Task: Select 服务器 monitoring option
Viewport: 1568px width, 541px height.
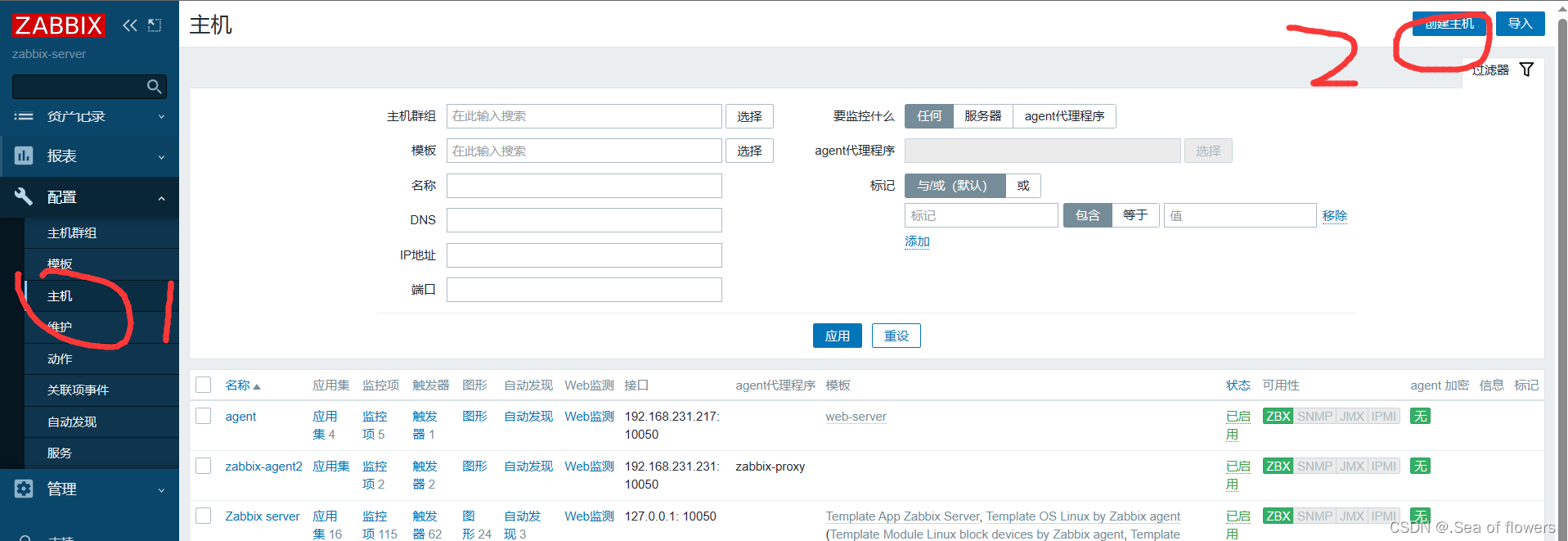Action: pyautogui.click(x=983, y=116)
